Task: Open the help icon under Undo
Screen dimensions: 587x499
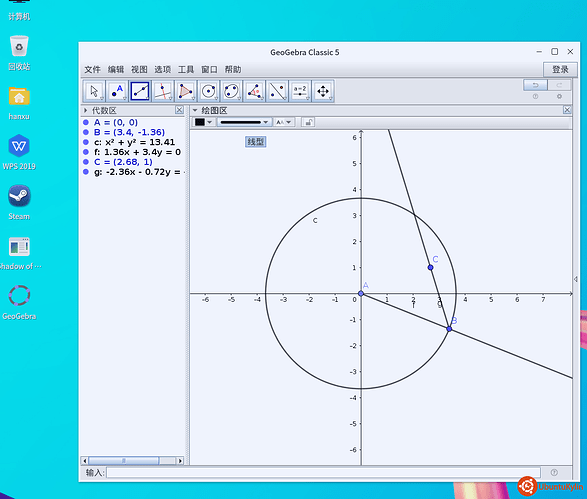Action: (x=535, y=97)
